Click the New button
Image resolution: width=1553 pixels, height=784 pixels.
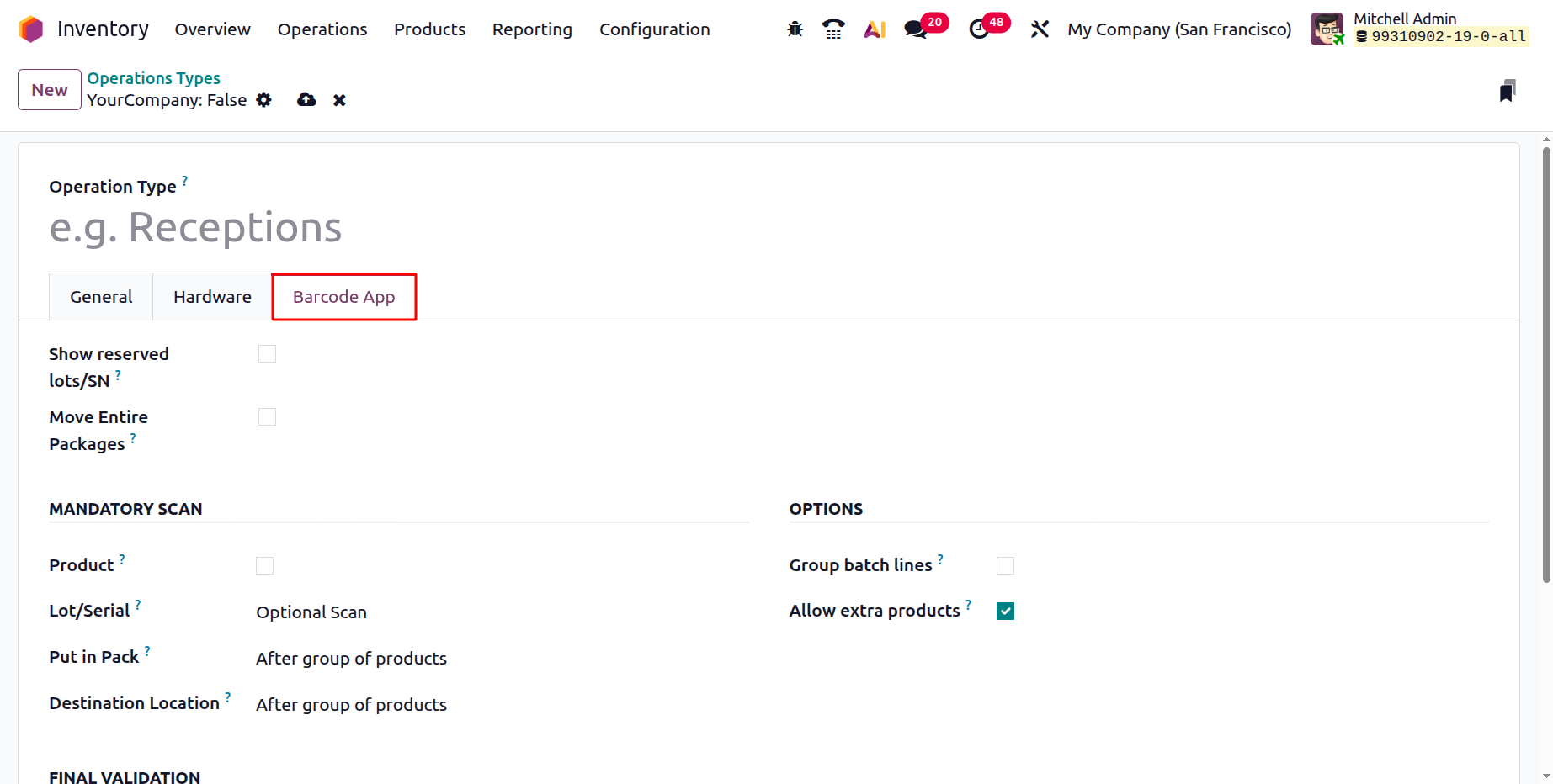click(50, 90)
